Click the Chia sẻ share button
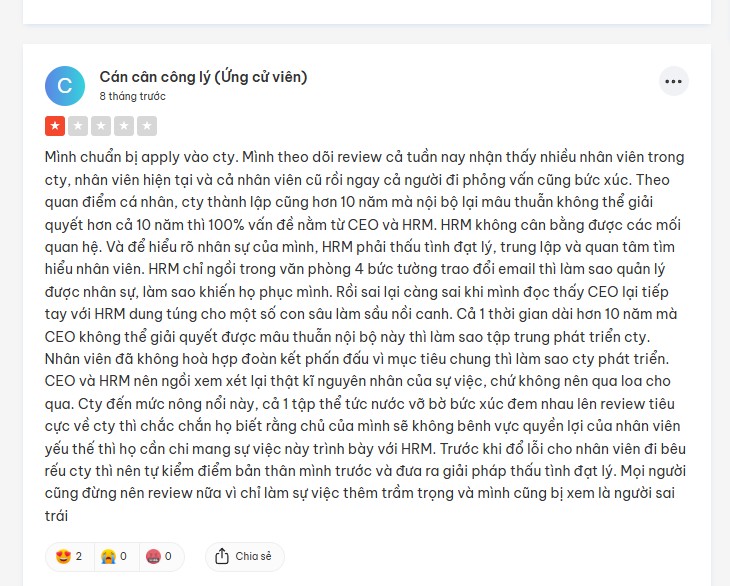Screen dimensions: 730x586 pos(244,556)
